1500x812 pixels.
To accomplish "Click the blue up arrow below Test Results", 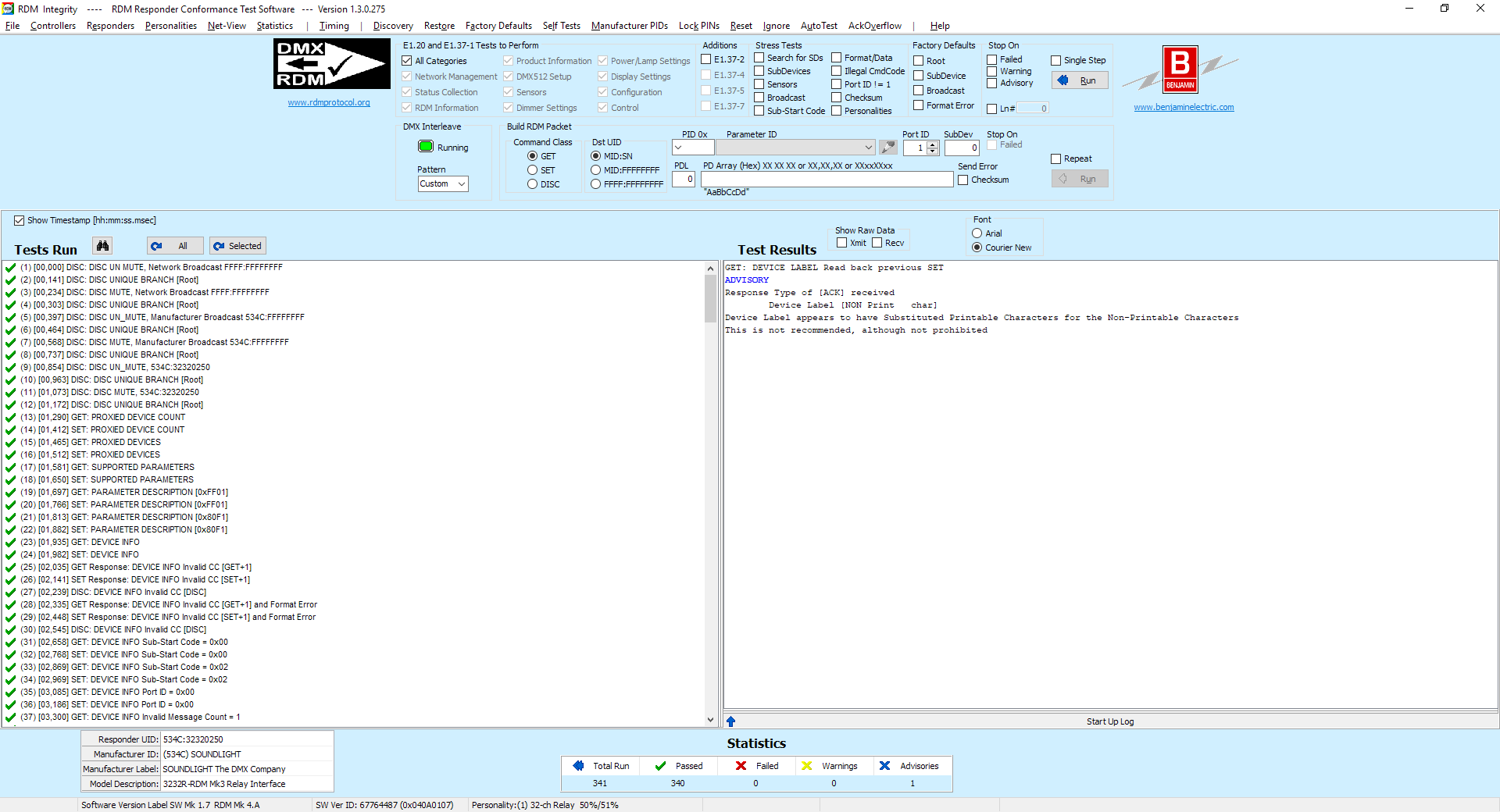I will 730,721.
